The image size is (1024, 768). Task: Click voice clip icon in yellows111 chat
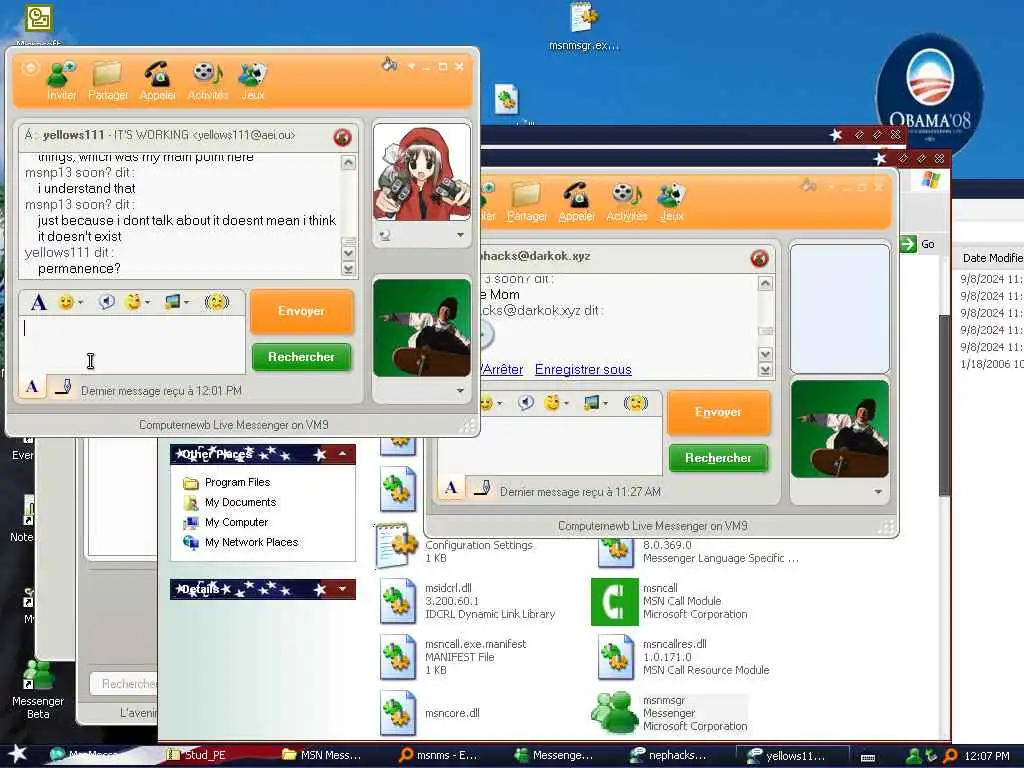[x=106, y=302]
